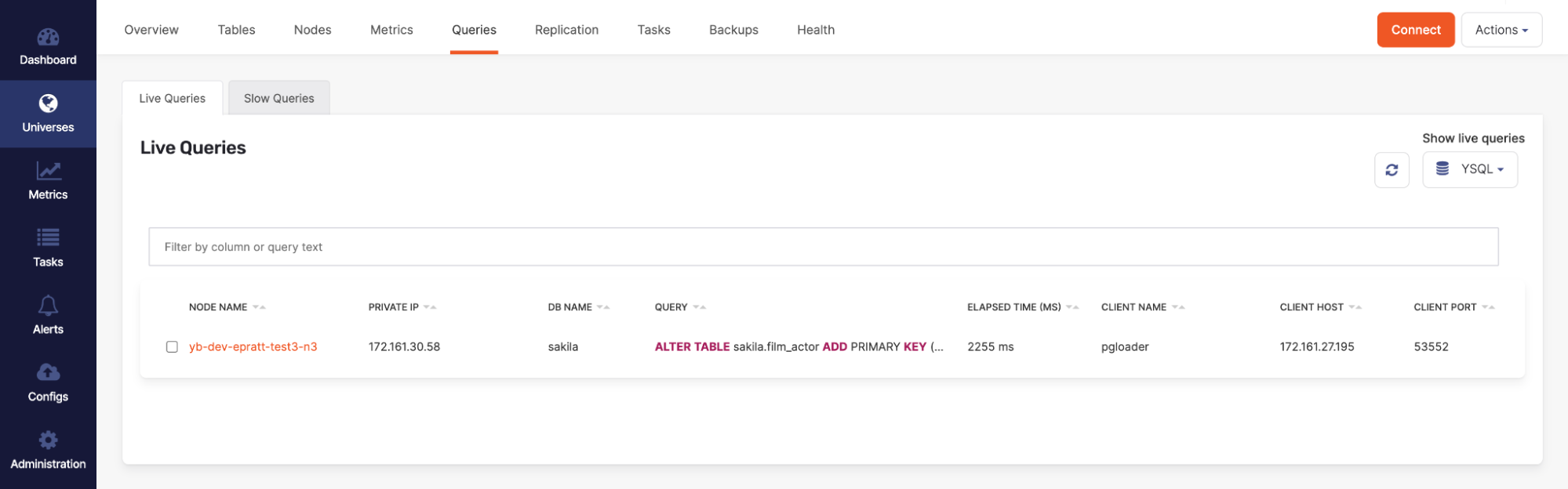
Task: Open the Alerts bell icon
Action: click(48, 305)
